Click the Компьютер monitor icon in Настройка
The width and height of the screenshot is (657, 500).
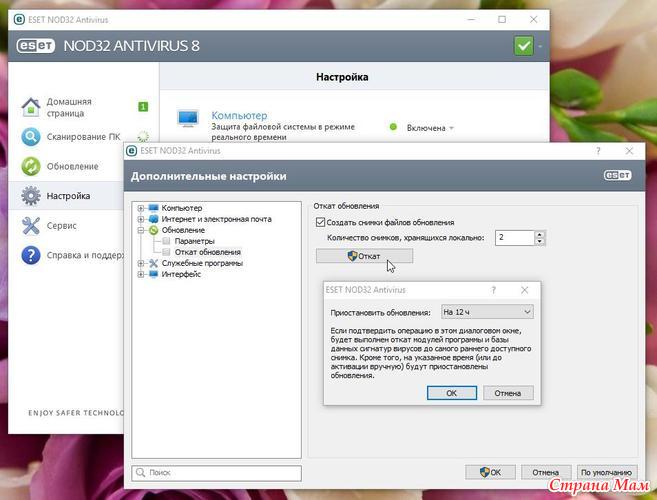coord(189,119)
